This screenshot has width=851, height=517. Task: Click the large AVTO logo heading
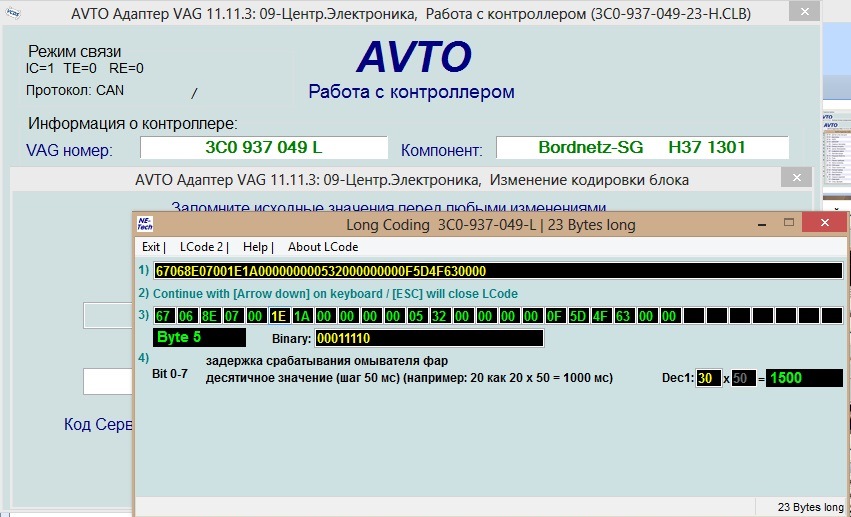(414, 57)
